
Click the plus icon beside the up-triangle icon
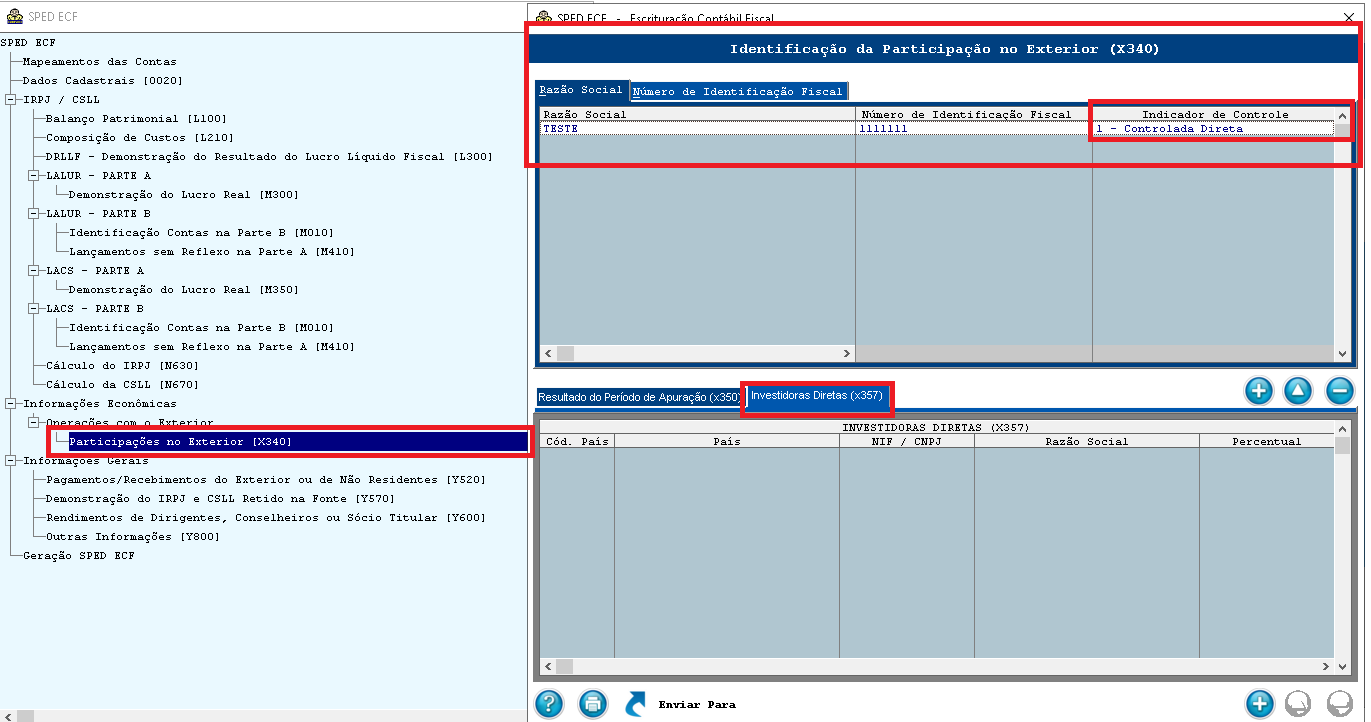[x=1259, y=390]
